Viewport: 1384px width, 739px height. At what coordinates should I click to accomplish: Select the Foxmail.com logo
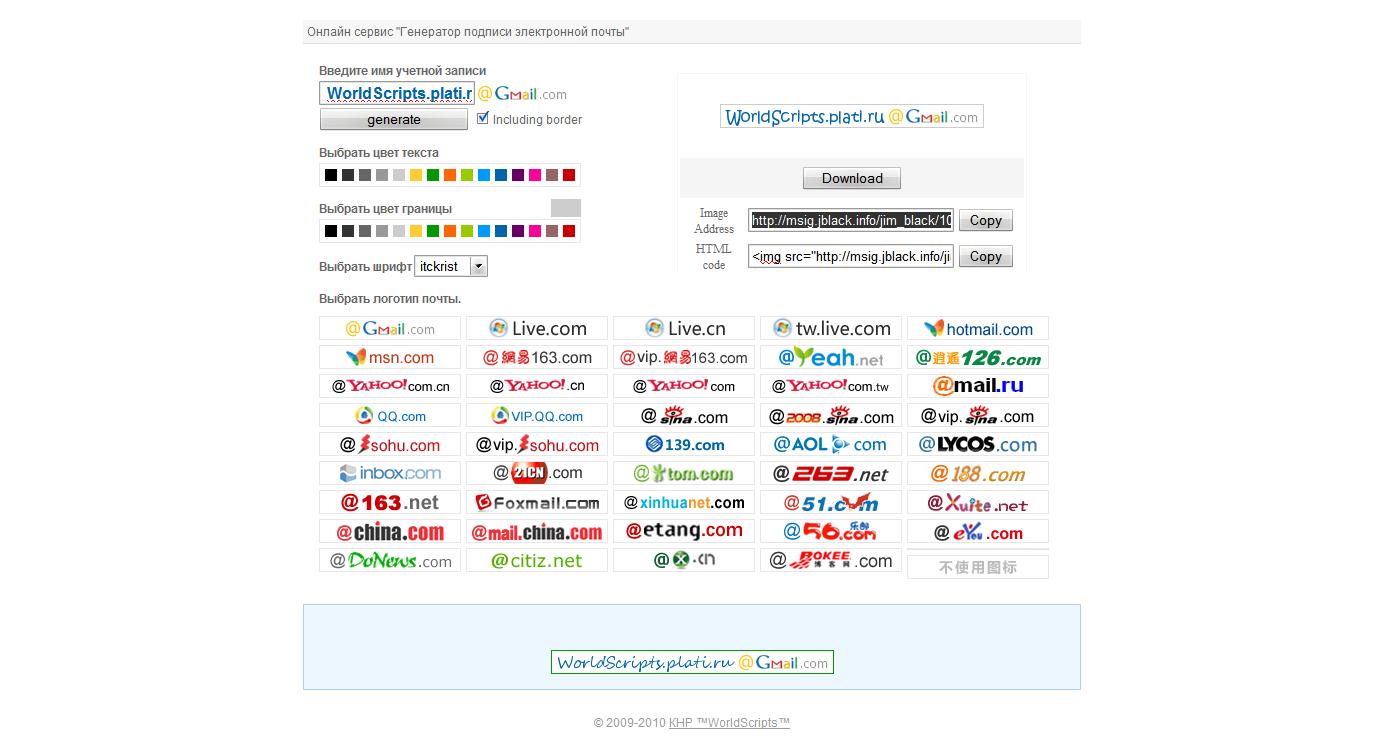(537, 502)
